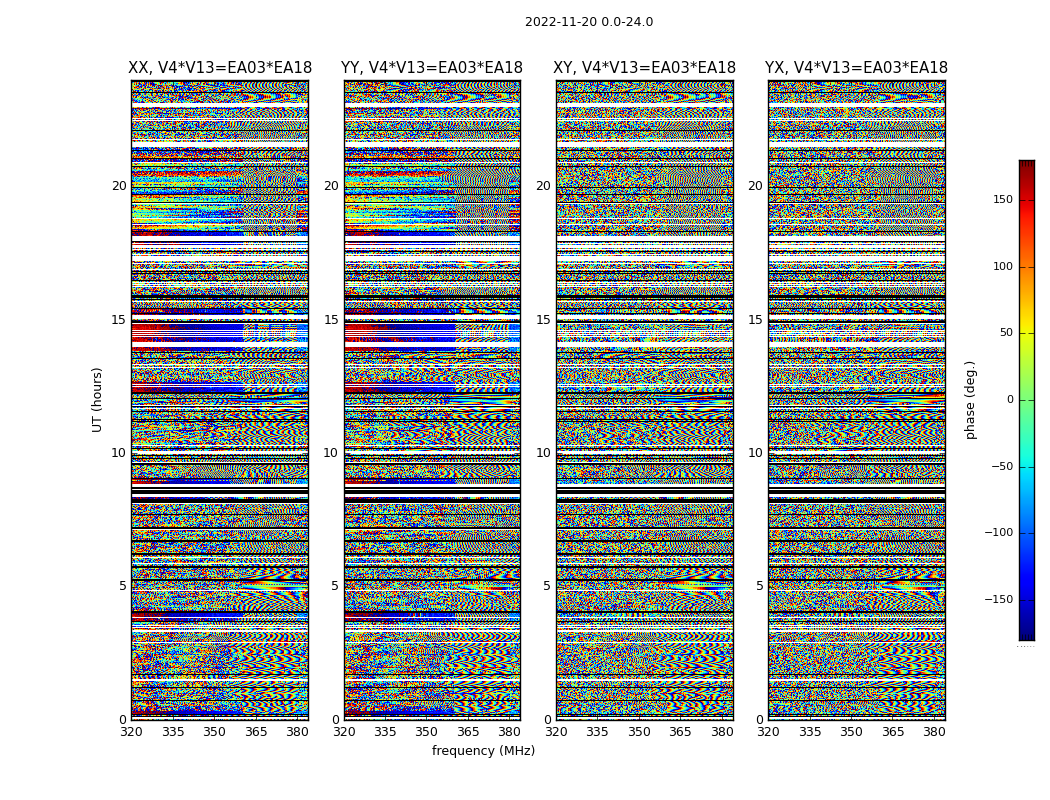Click the 365 tick under the YY plot

pyautogui.click(x=468, y=732)
